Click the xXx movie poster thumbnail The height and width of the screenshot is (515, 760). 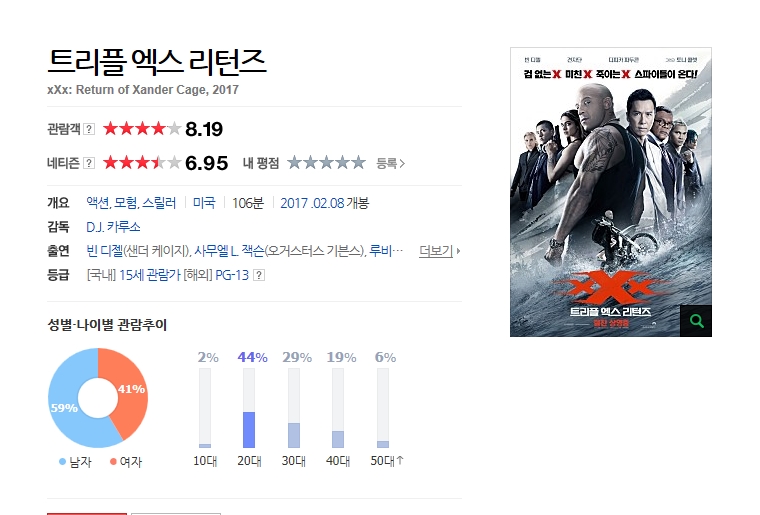(611, 192)
